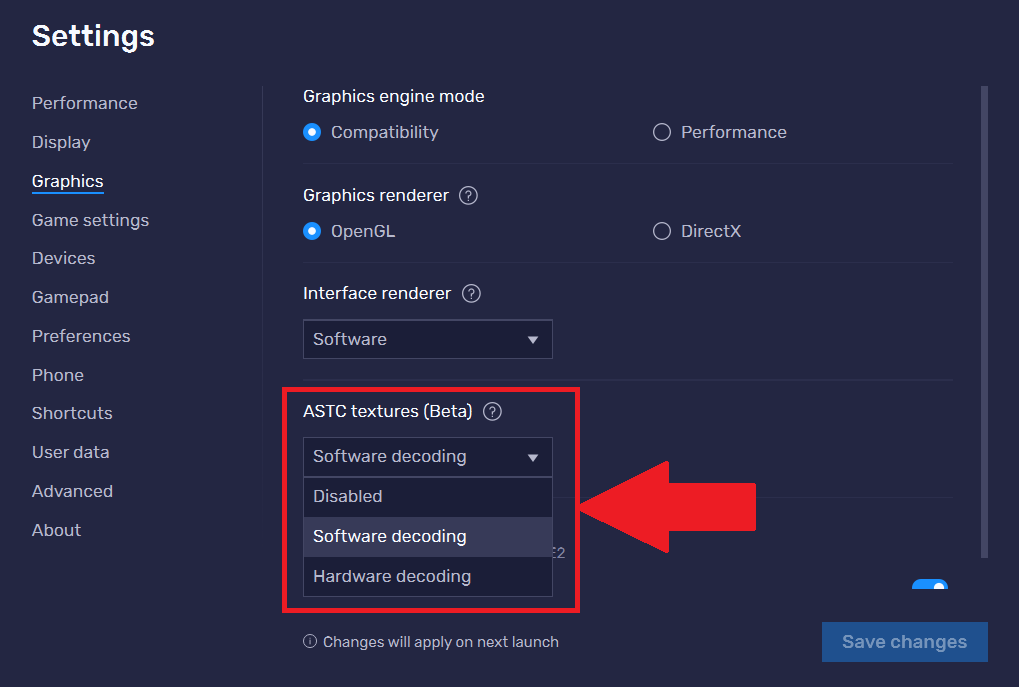Select the Performance graphics engine mode
This screenshot has width=1019, height=687.
coord(661,131)
